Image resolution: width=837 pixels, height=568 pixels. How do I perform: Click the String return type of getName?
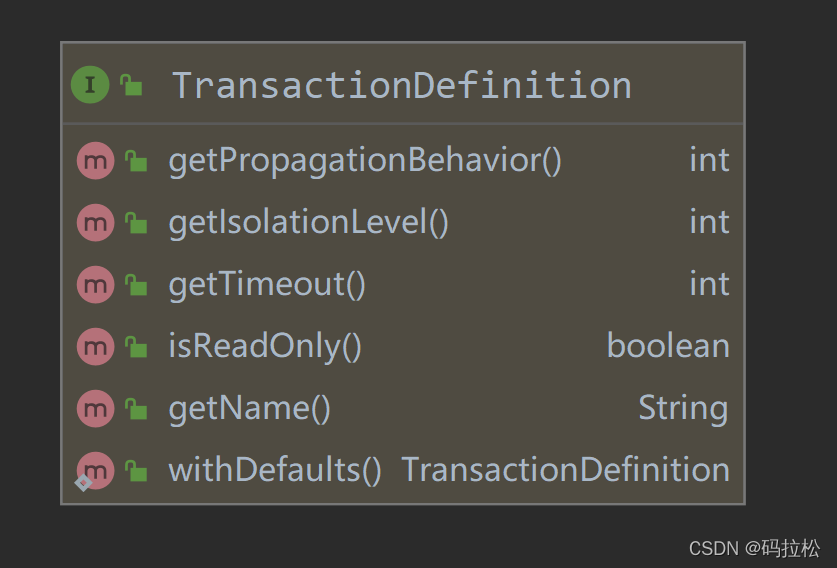tap(683, 408)
